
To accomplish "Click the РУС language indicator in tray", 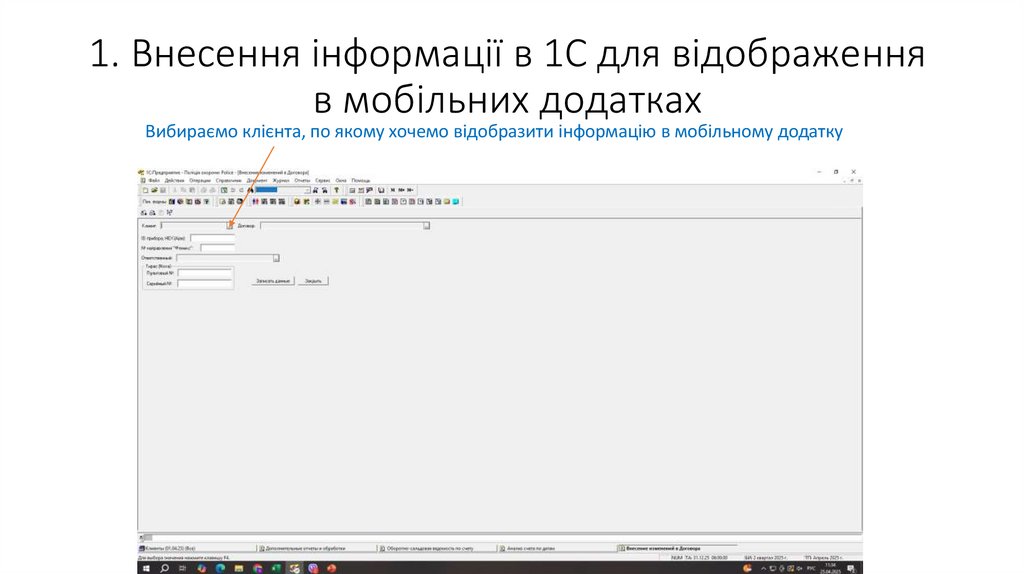I will point(810,569).
